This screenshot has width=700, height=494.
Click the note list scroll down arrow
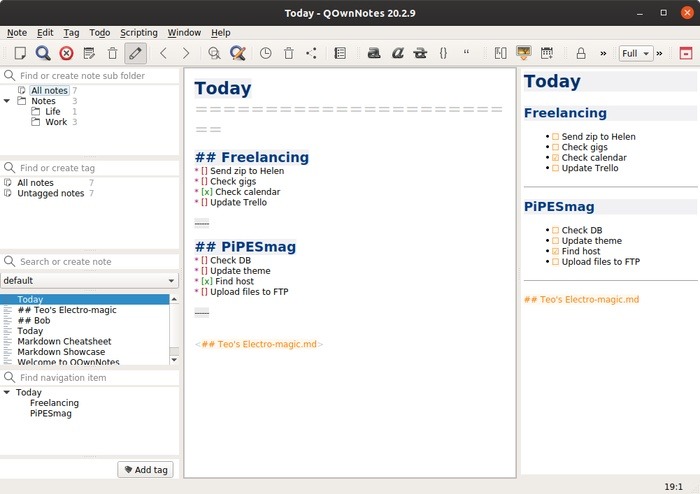pyautogui.click(x=174, y=360)
